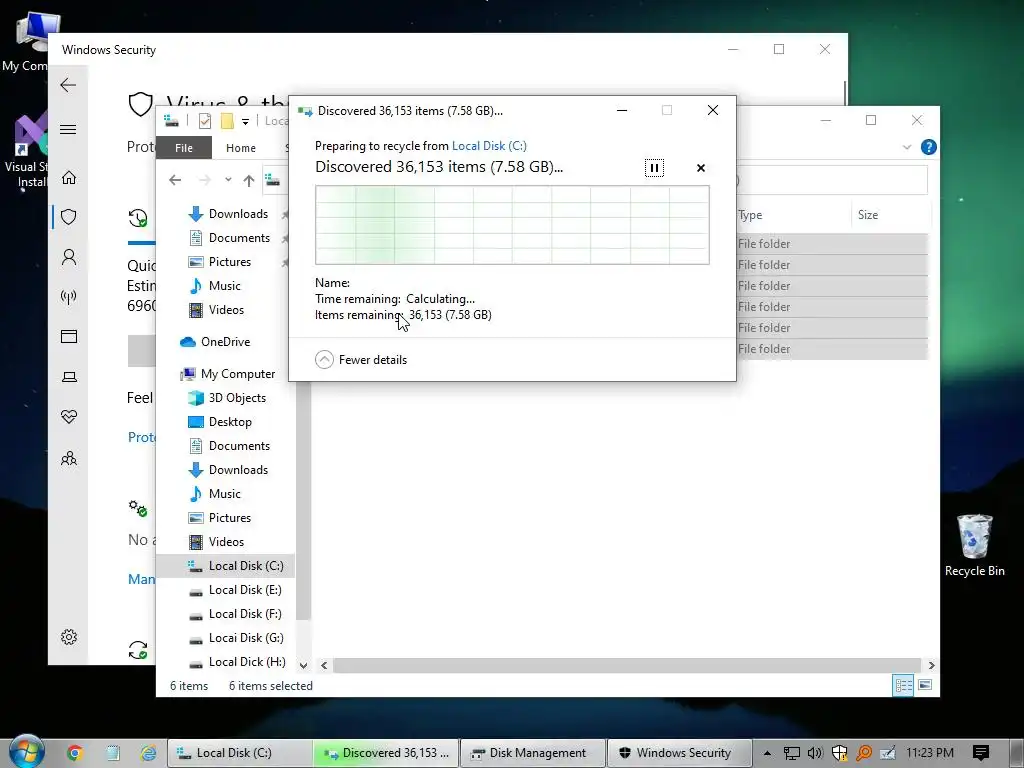Open the Local Disk (C:) link in dialog

tap(489, 146)
